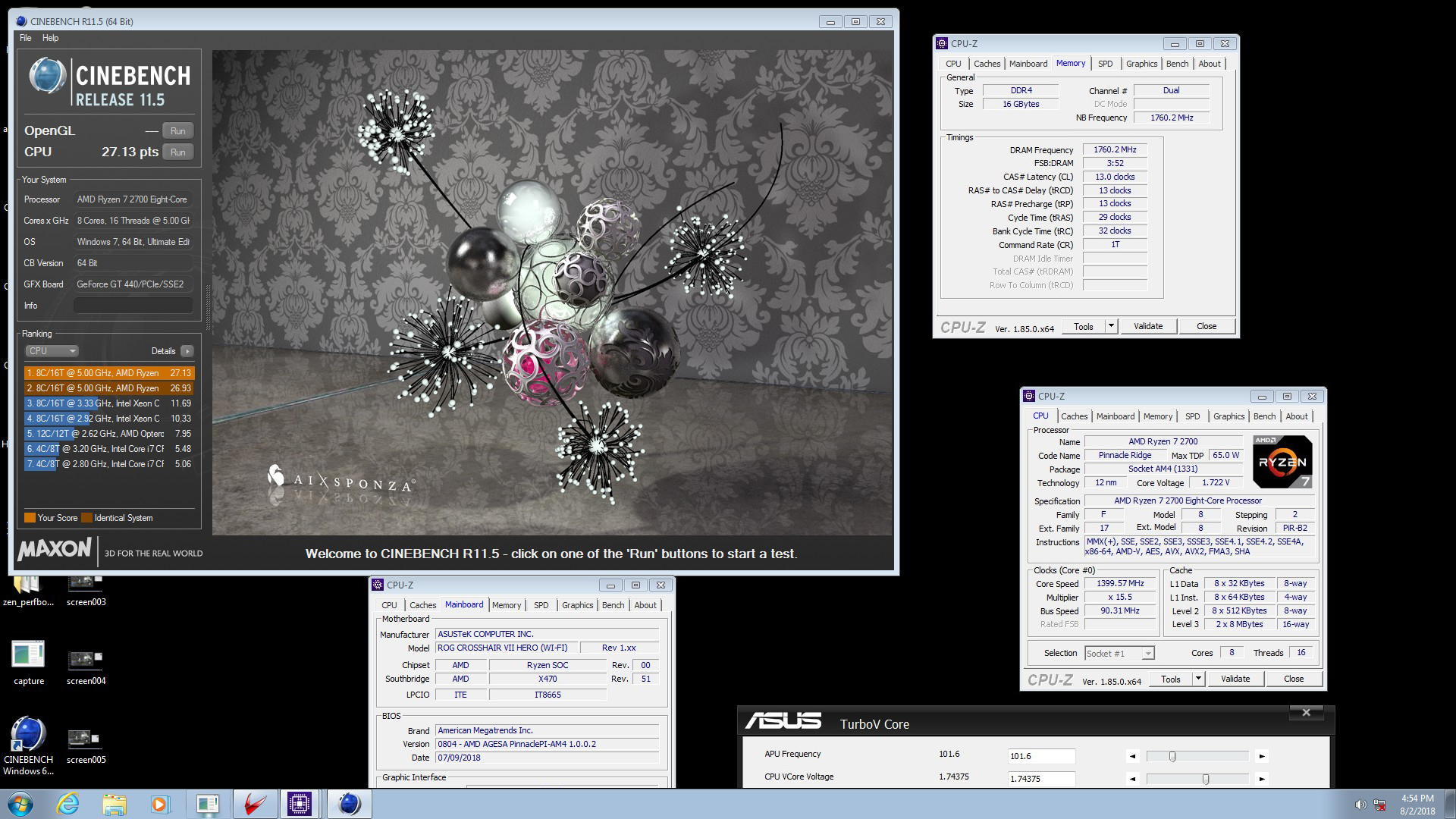Click the CPU-Z Memory window title icon

pos(942,43)
